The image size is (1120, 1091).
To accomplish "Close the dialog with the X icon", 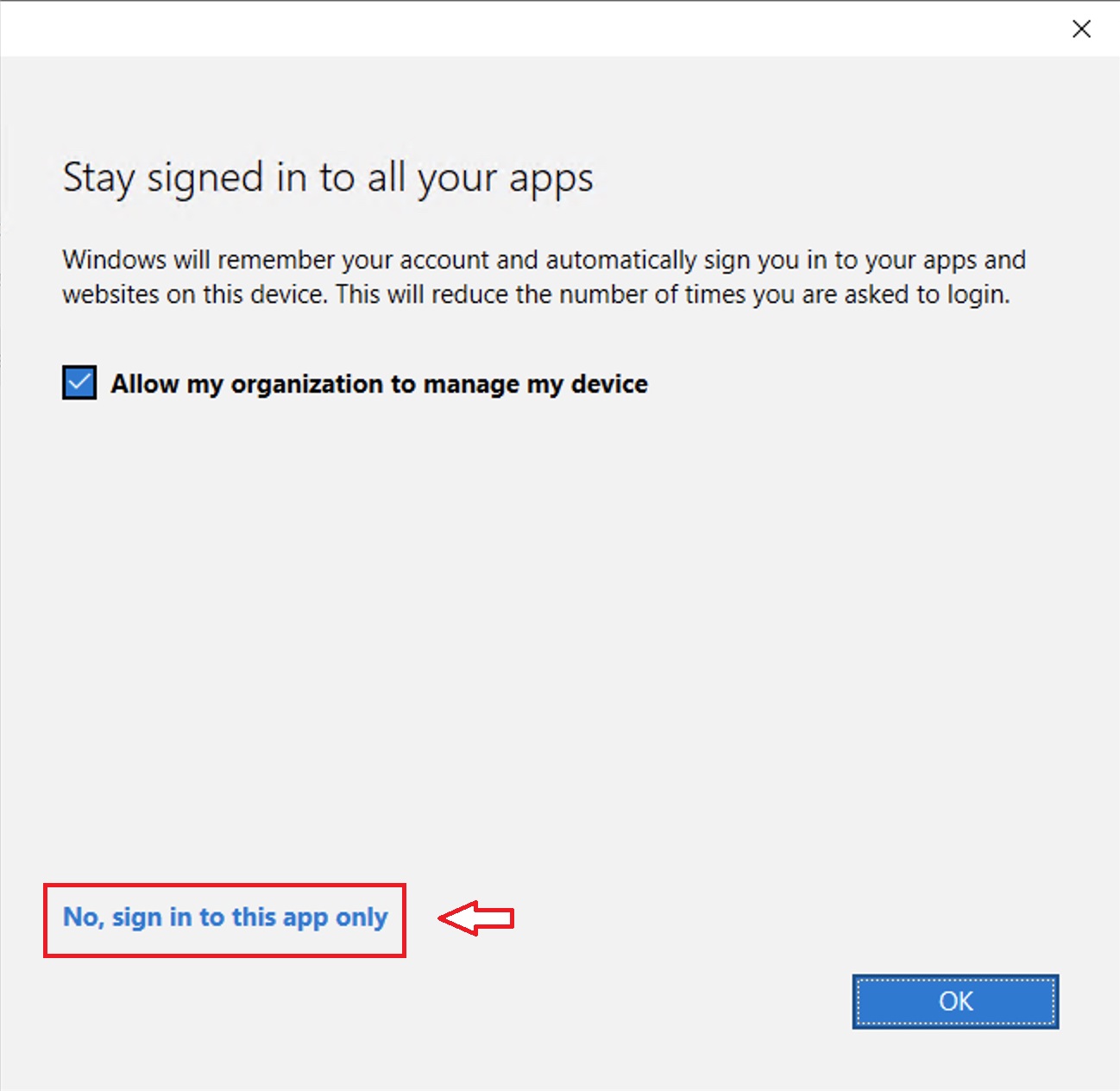I will pyautogui.click(x=1081, y=29).
